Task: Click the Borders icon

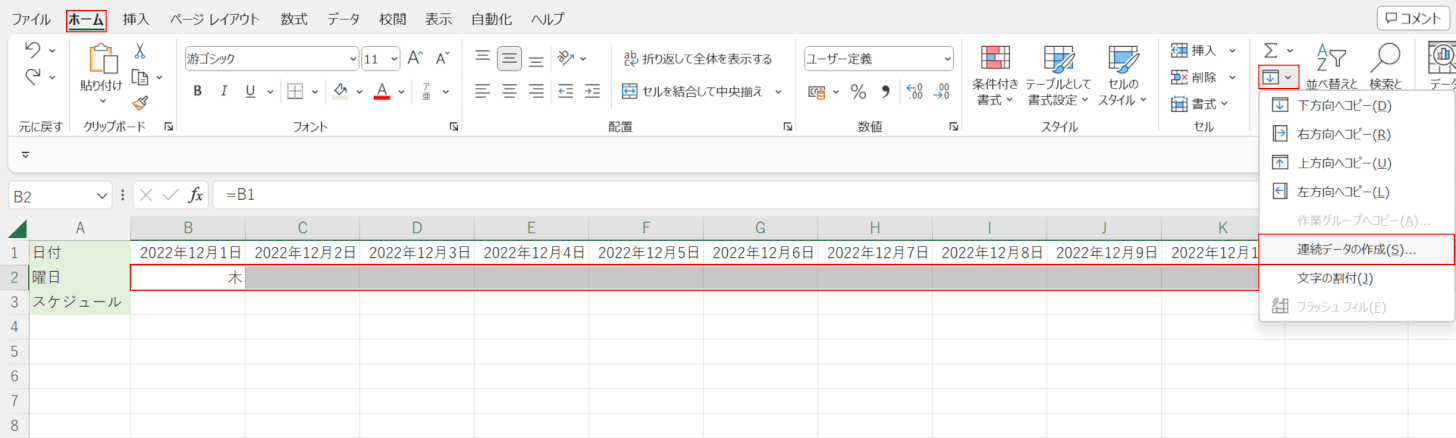Action: tap(295, 91)
